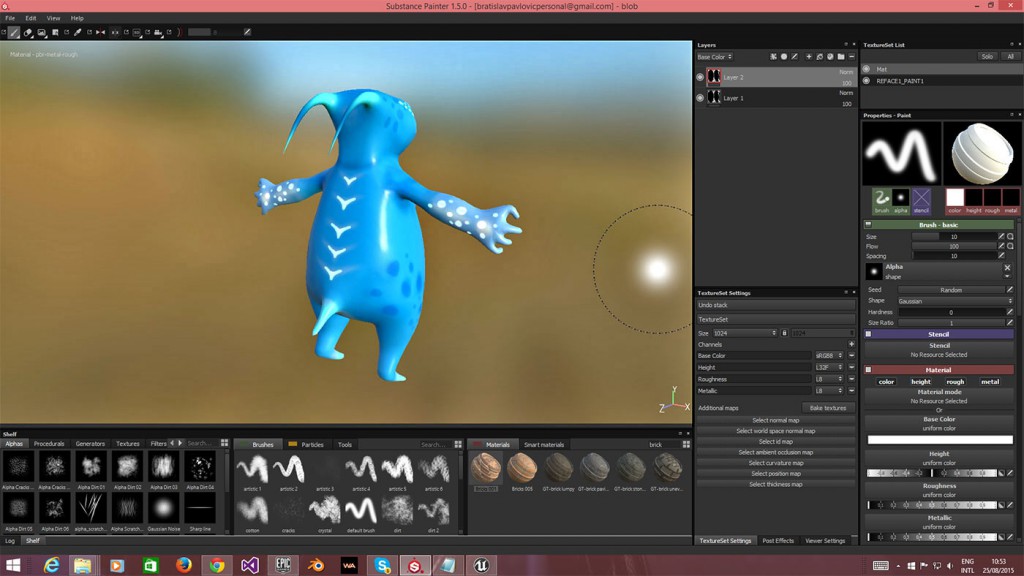Select the Mat texture set radio

[x=867, y=69]
